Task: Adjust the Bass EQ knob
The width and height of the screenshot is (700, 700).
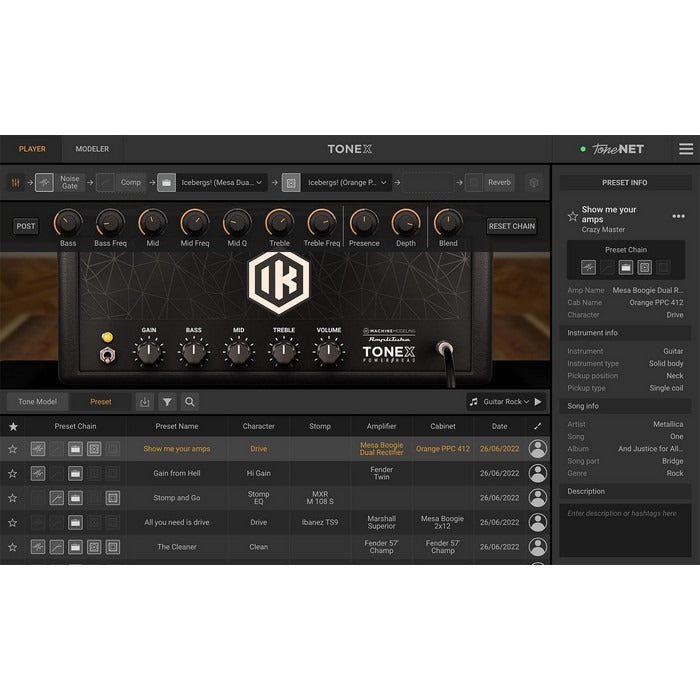Action: (68, 223)
